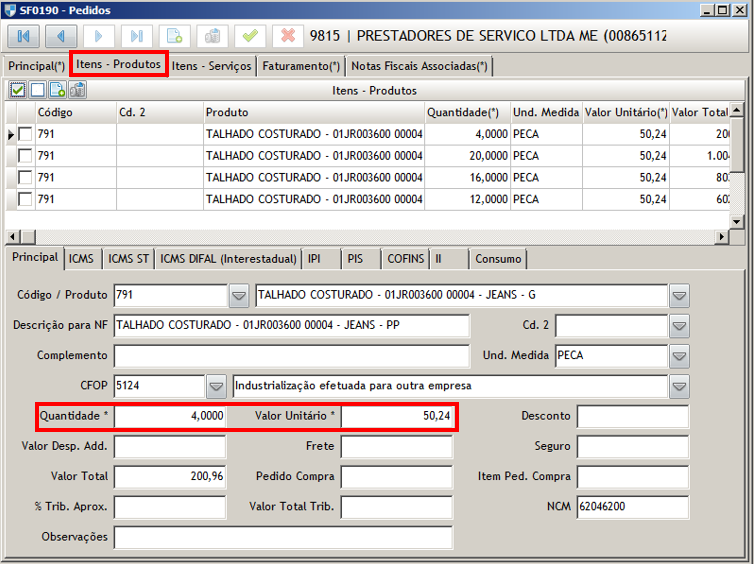This screenshot has height=564, width=754.
Task: Click the uncheck-all icon in items grid
Action: point(38,90)
